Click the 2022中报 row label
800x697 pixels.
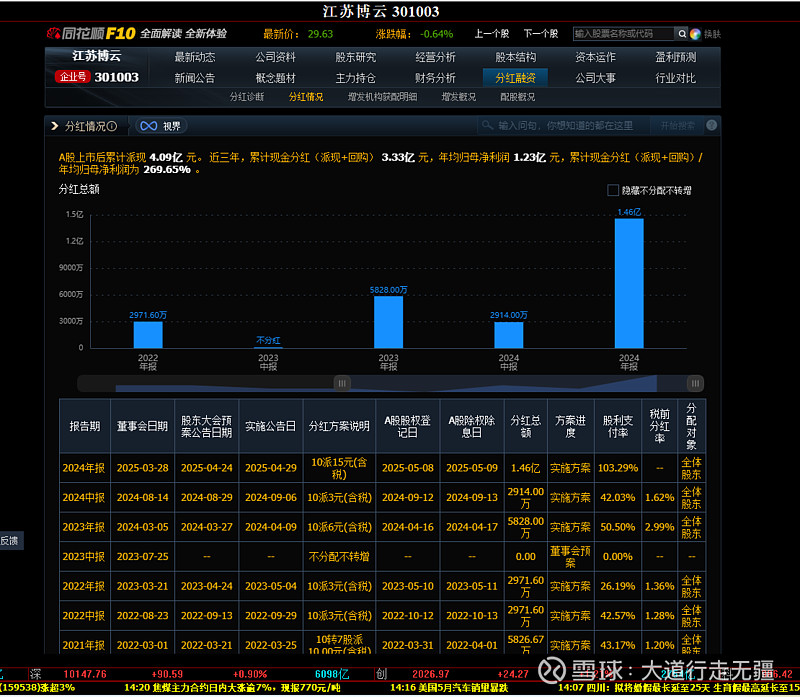[x=84, y=616]
